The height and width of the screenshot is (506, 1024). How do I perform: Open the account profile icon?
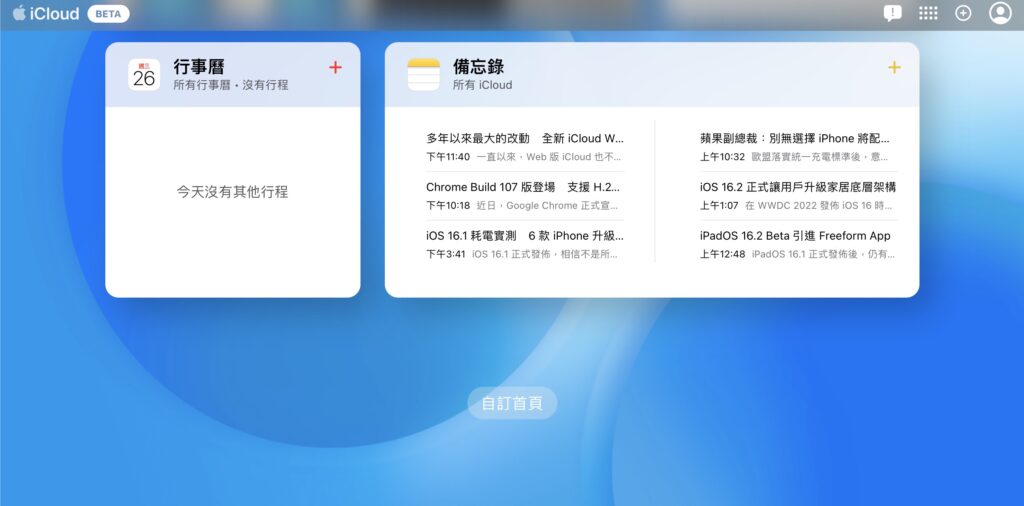tap(1000, 13)
